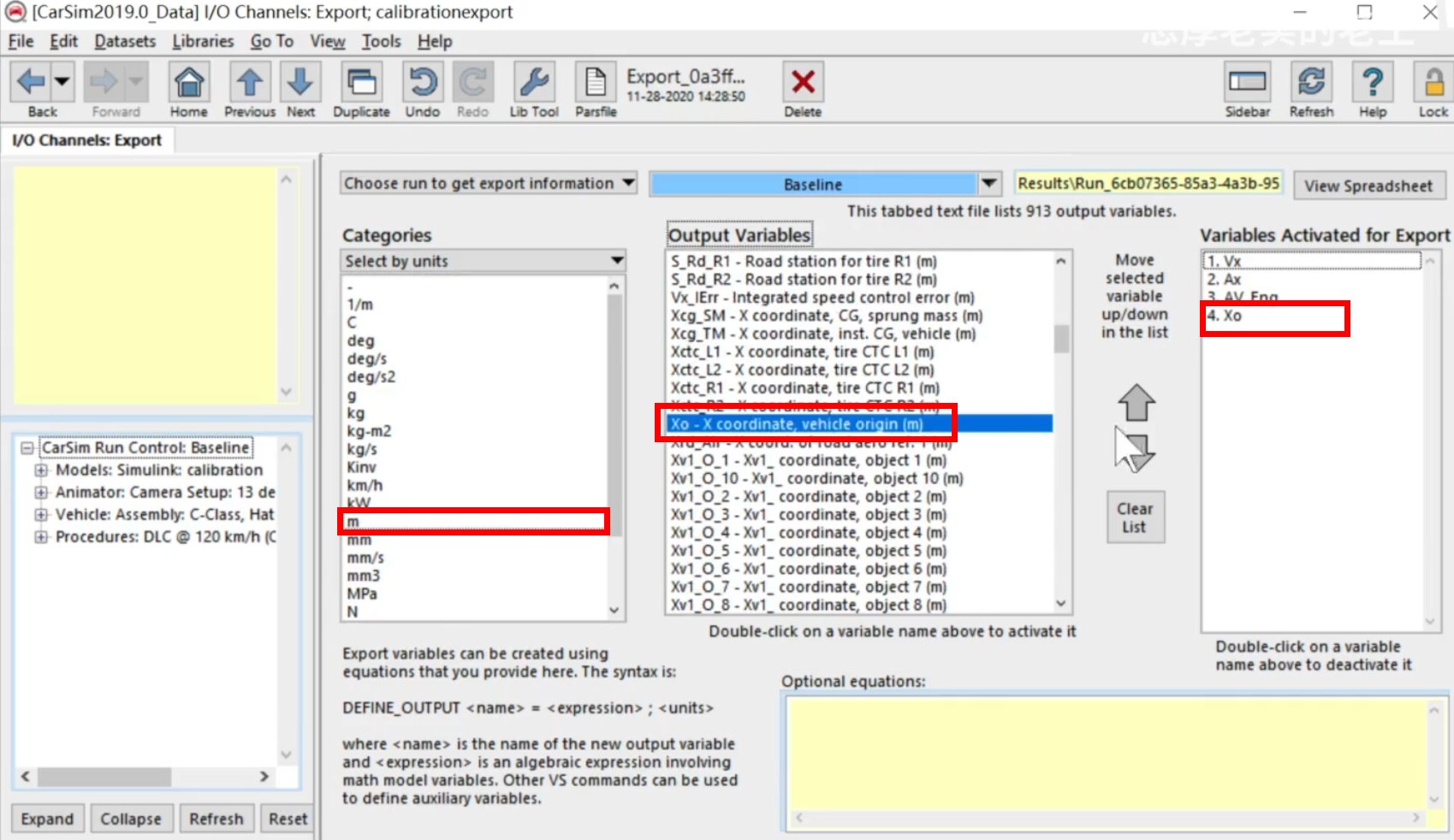Image resolution: width=1454 pixels, height=840 pixels.
Task: Click the Clear List button
Action: point(1135,518)
